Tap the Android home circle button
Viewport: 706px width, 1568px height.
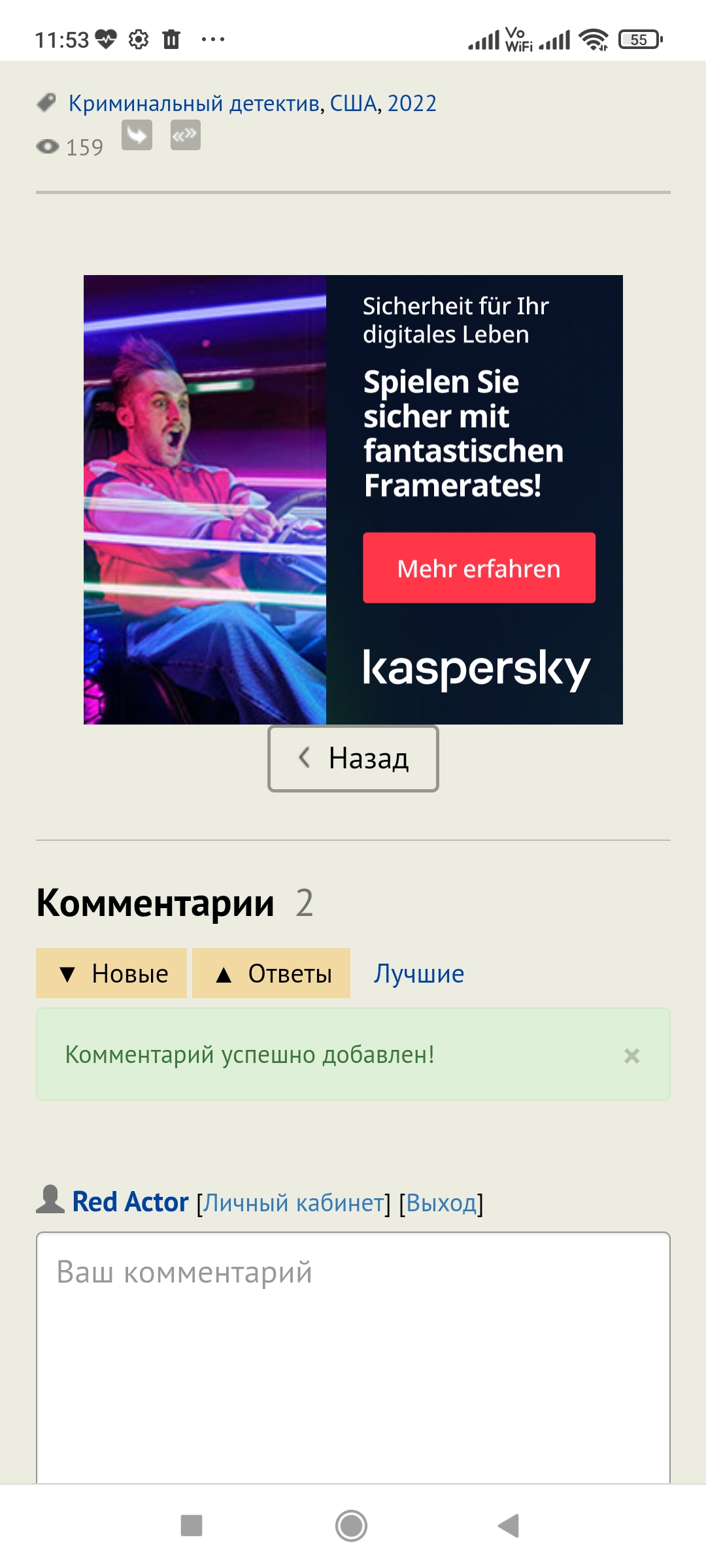[x=352, y=1526]
